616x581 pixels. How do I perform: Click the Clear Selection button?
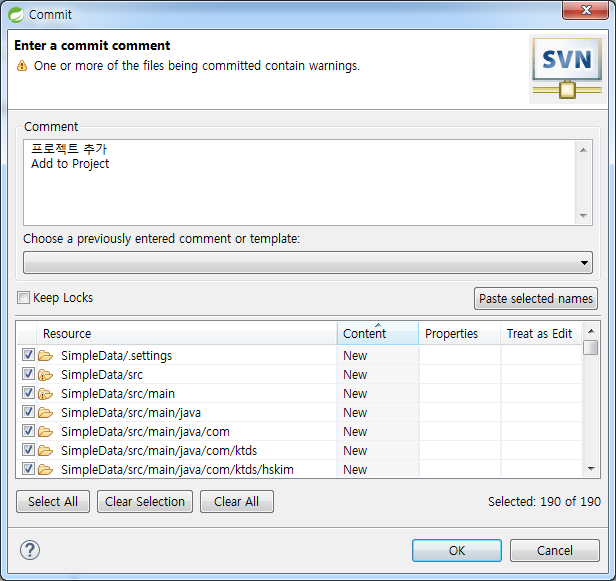pyautogui.click(x=145, y=502)
